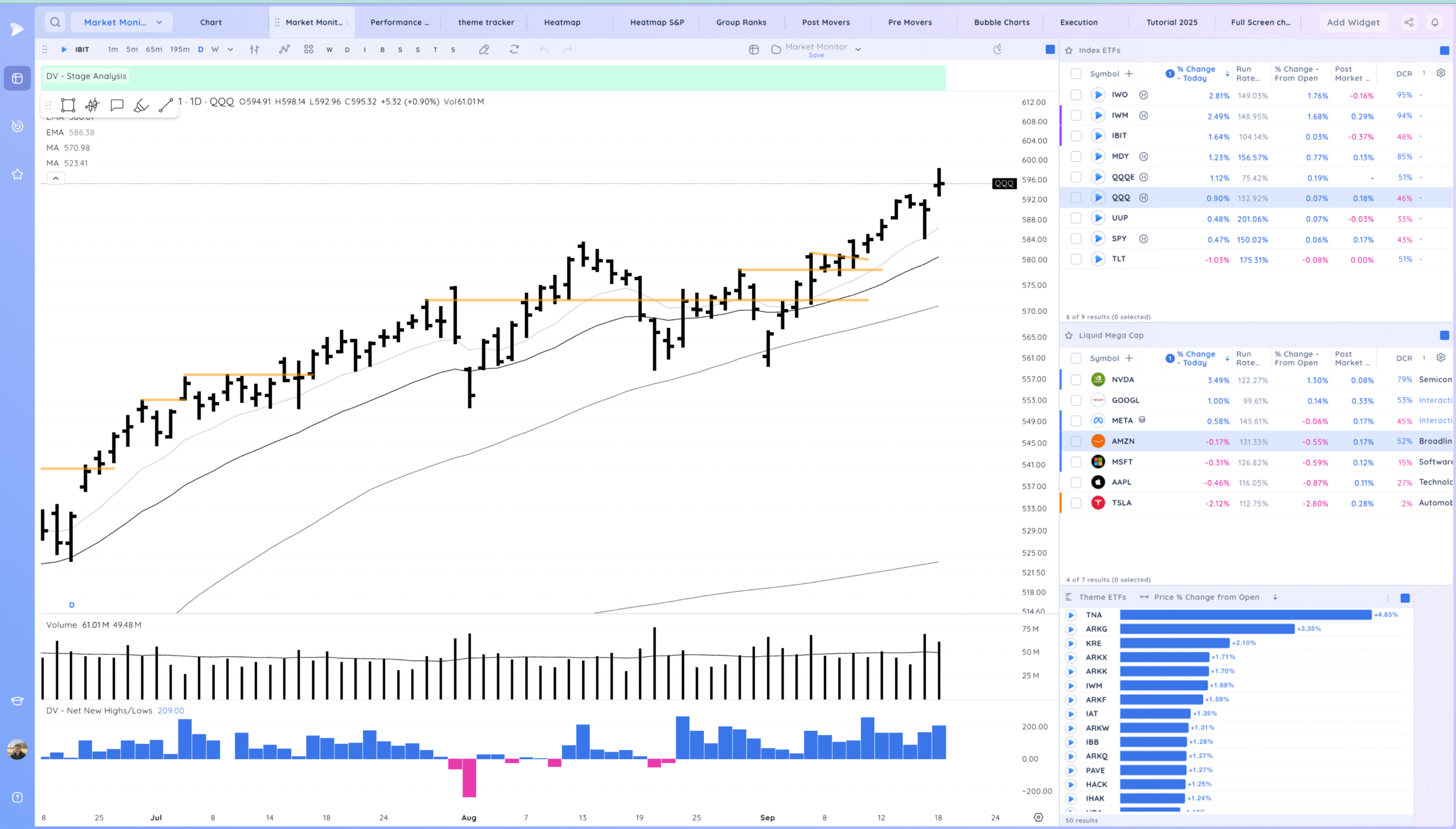The image size is (1456, 829).
Task: Check the IWO row checkbox
Action: (1076, 95)
